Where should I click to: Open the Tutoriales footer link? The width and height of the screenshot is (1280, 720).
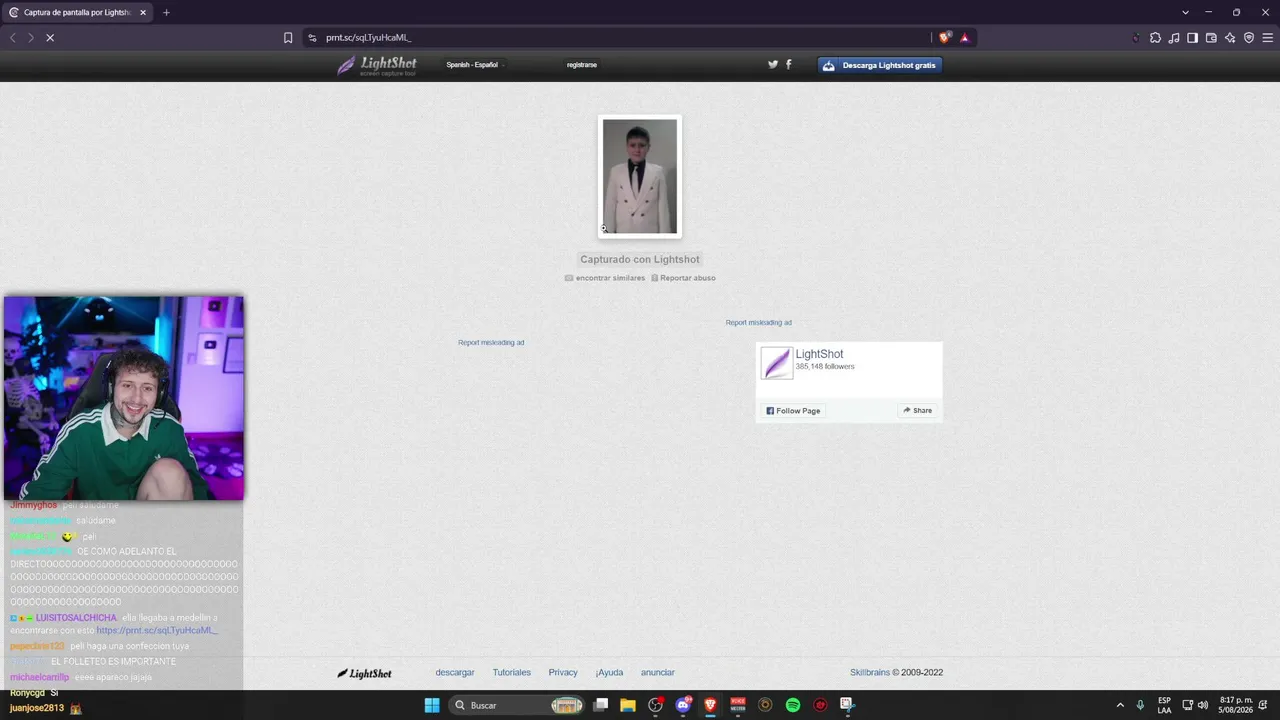click(512, 673)
